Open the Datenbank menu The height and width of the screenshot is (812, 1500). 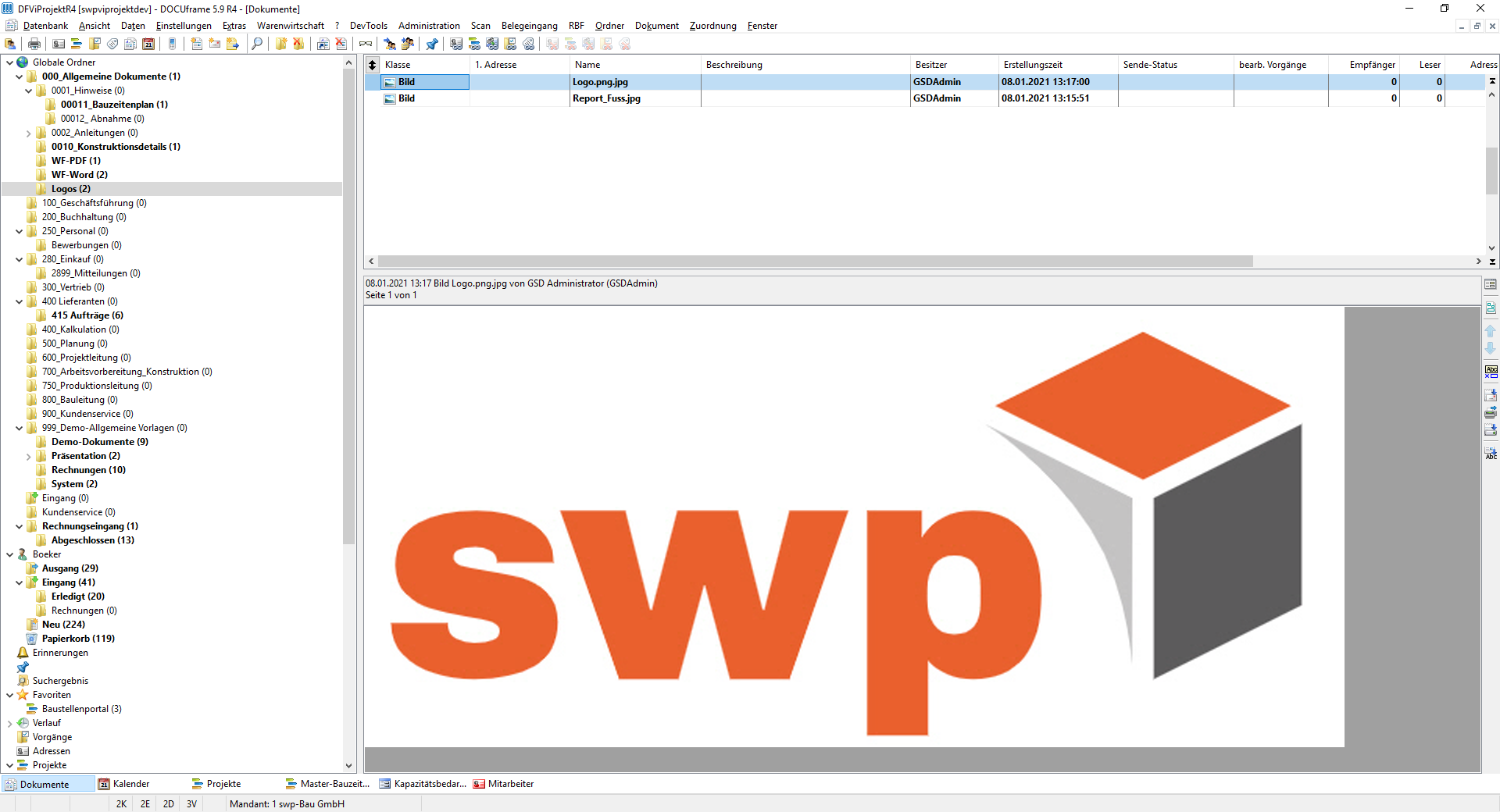(45, 26)
